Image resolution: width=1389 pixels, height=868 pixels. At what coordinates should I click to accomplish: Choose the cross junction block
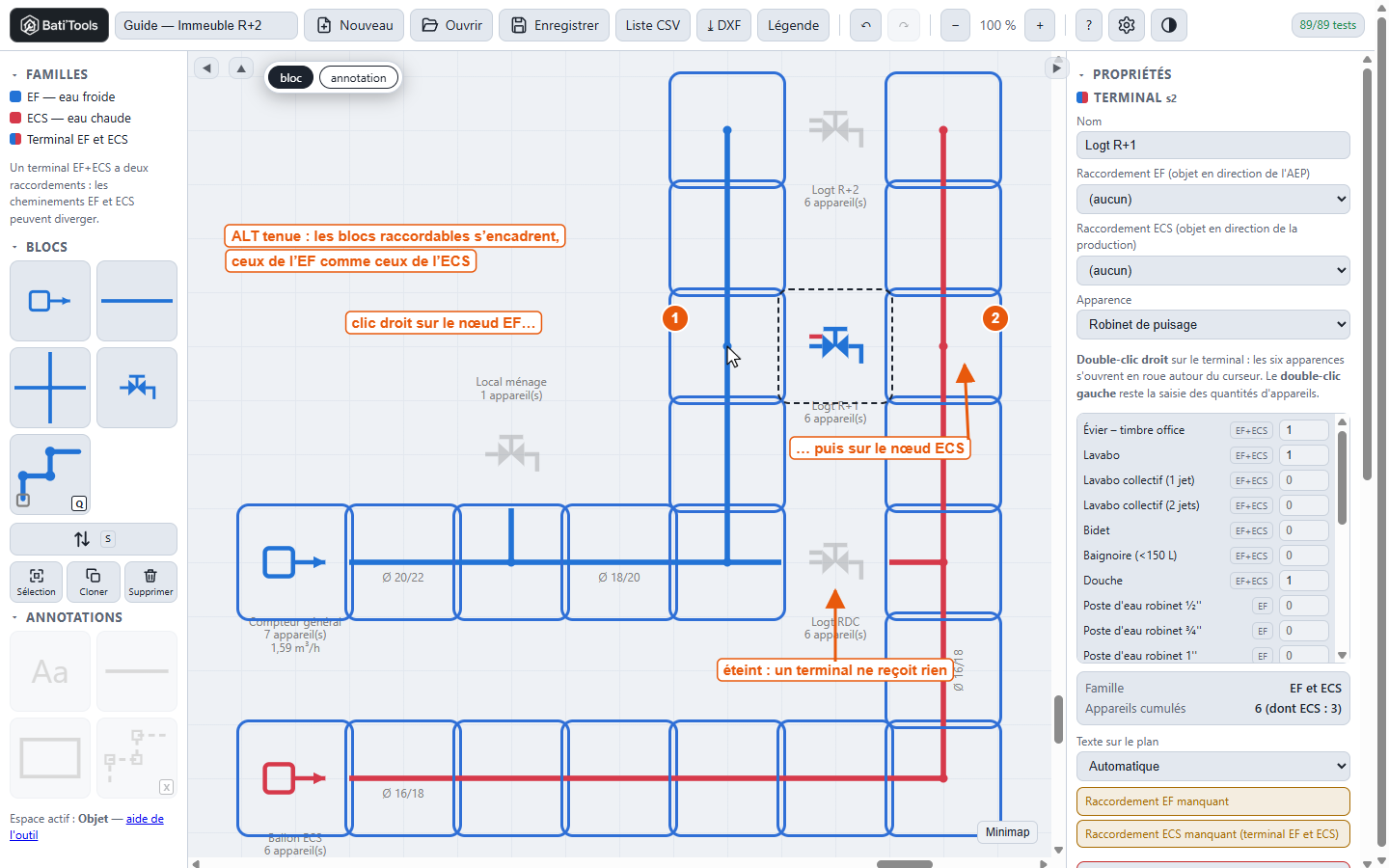point(50,388)
